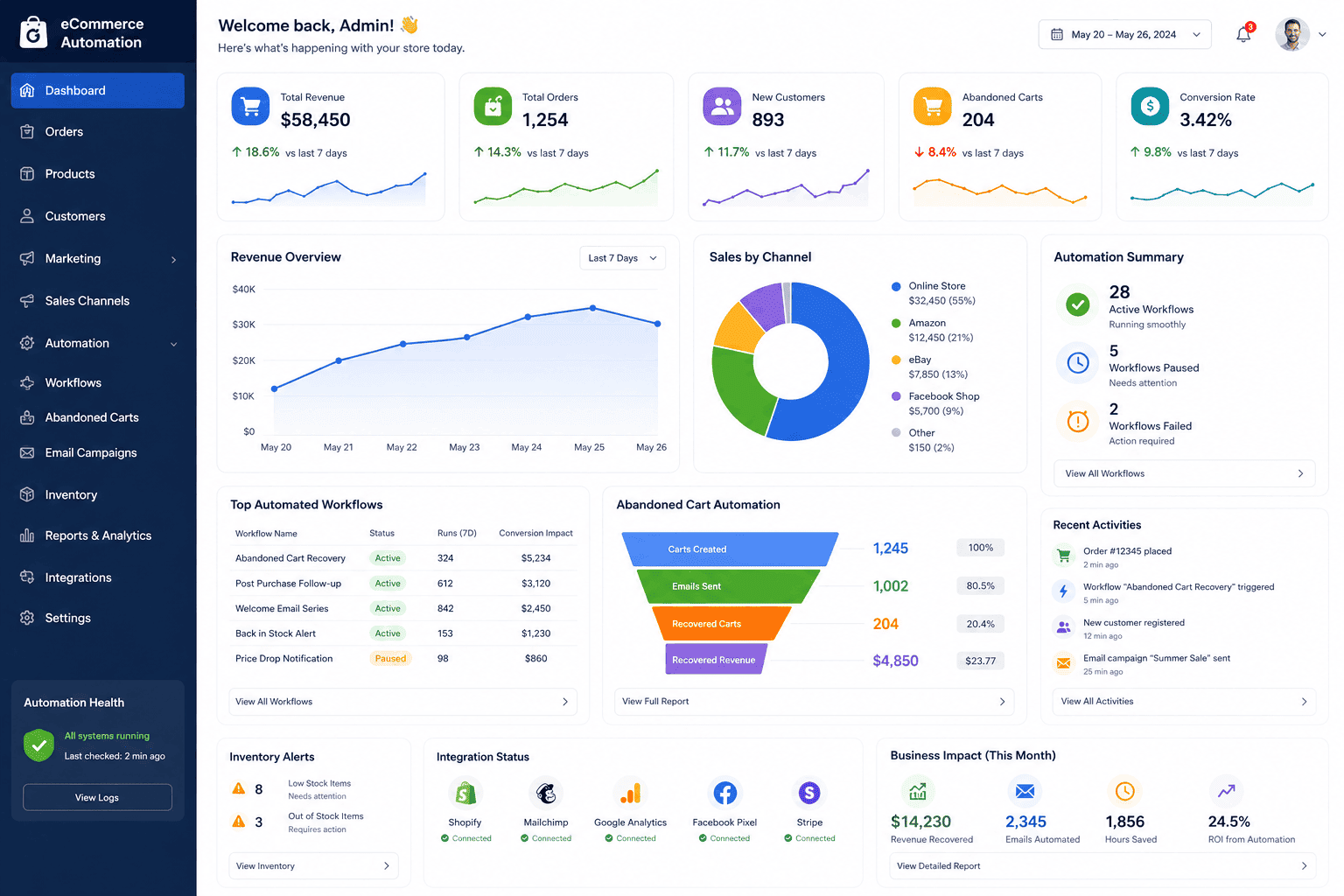Click the Active status of Abandoned Cart Recovery
Screen dimensions: 1344x896
click(x=388, y=558)
